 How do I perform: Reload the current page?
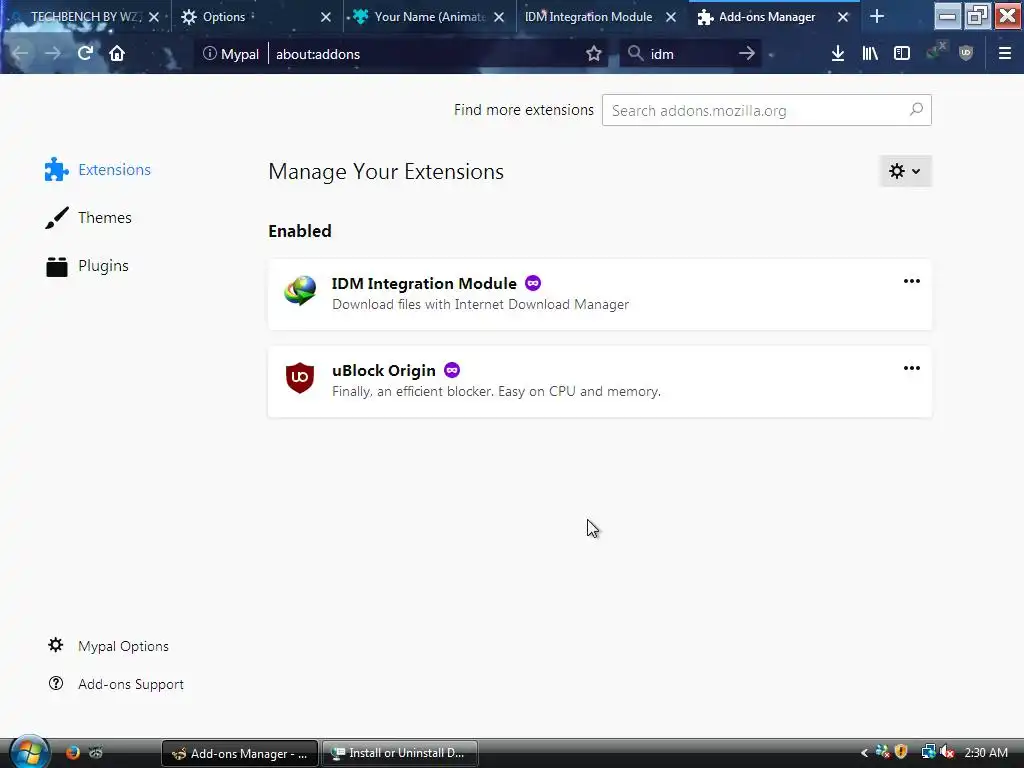pyautogui.click(x=85, y=54)
